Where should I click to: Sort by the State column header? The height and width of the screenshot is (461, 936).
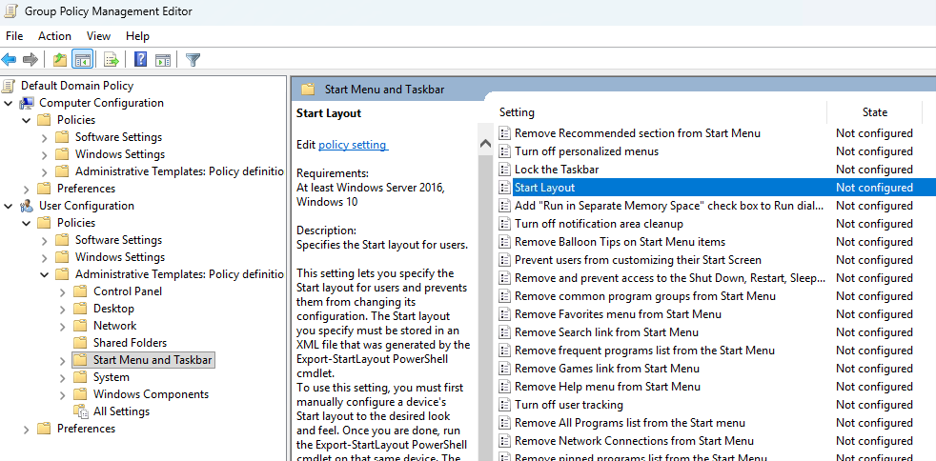[x=875, y=112]
